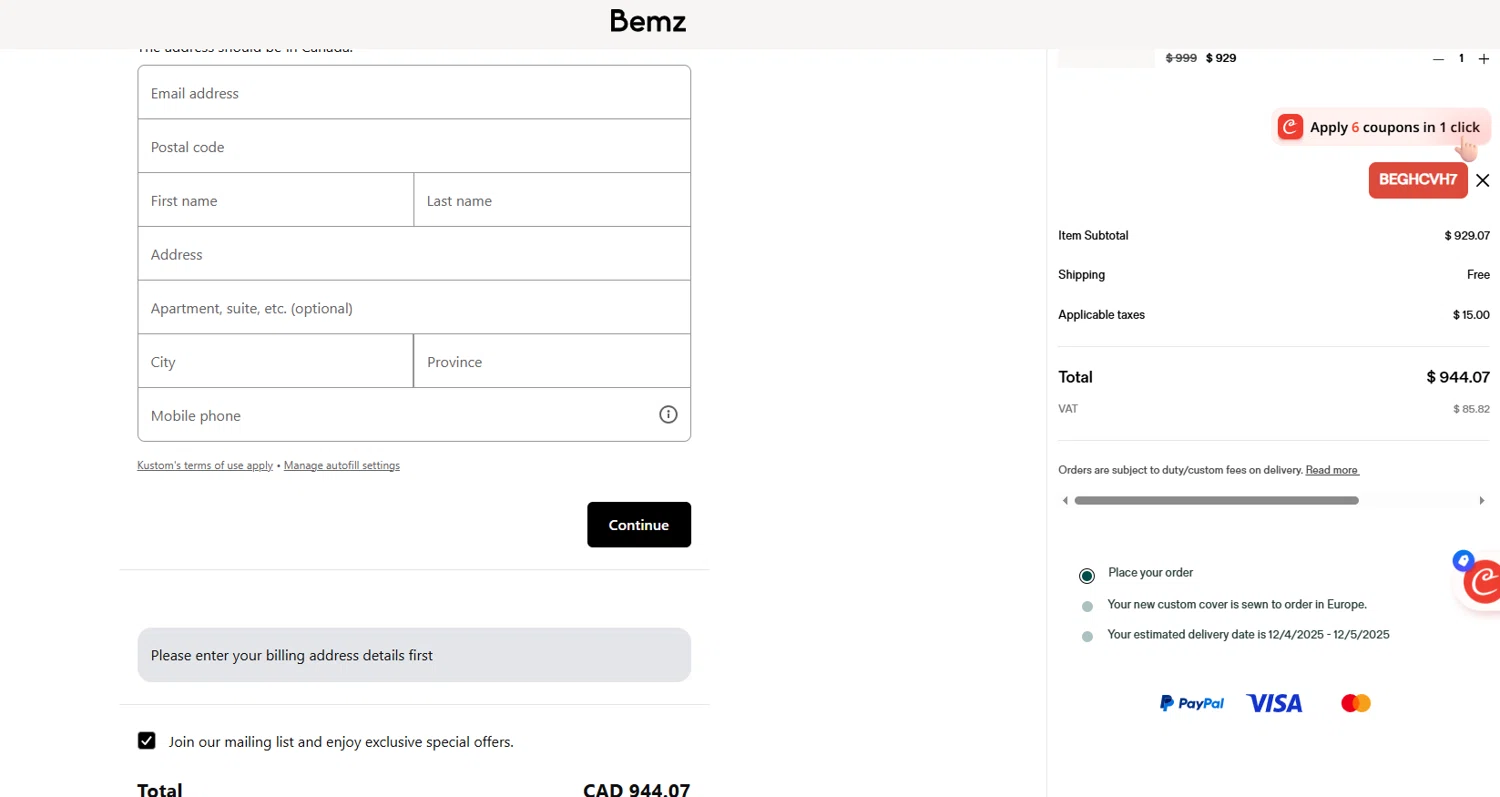Click the Apartment, suite optional field

[414, 308]
